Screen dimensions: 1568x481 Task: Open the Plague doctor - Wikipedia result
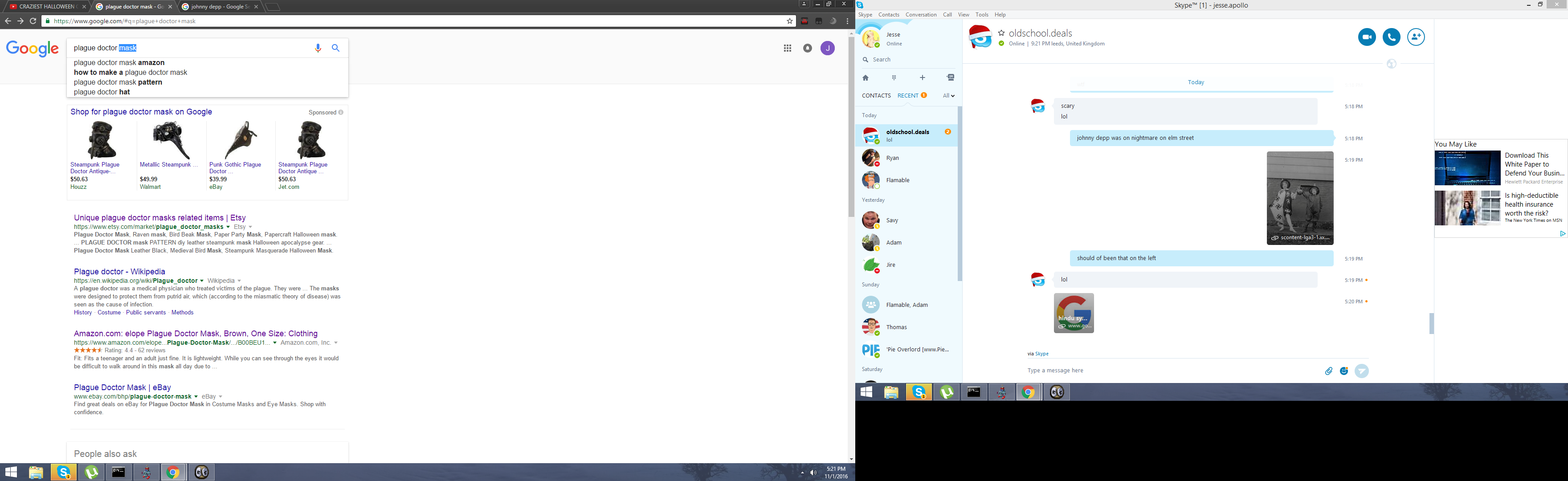(119, 272)
